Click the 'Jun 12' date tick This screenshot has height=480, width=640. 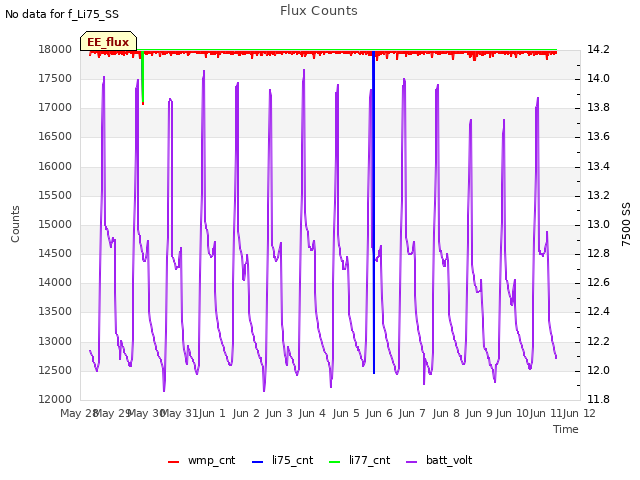click(x=579, y=413)
